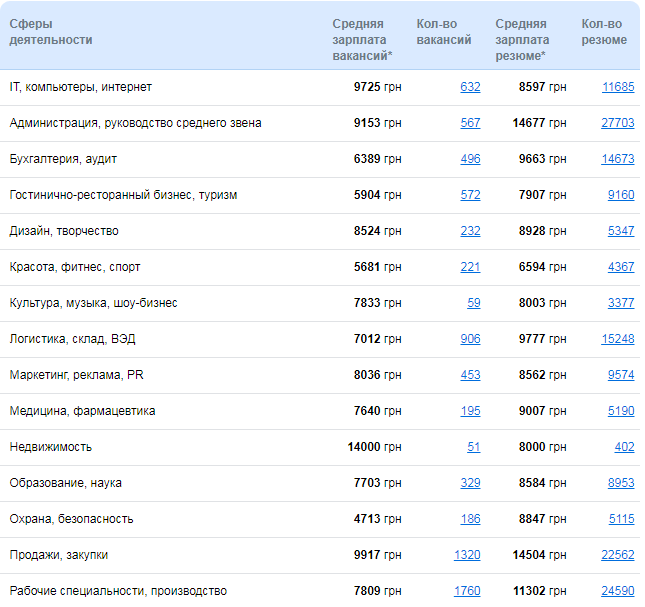645x607 pixels.
Task: Open beauty and fitness vacancies link 221
Action: [470, 267]
